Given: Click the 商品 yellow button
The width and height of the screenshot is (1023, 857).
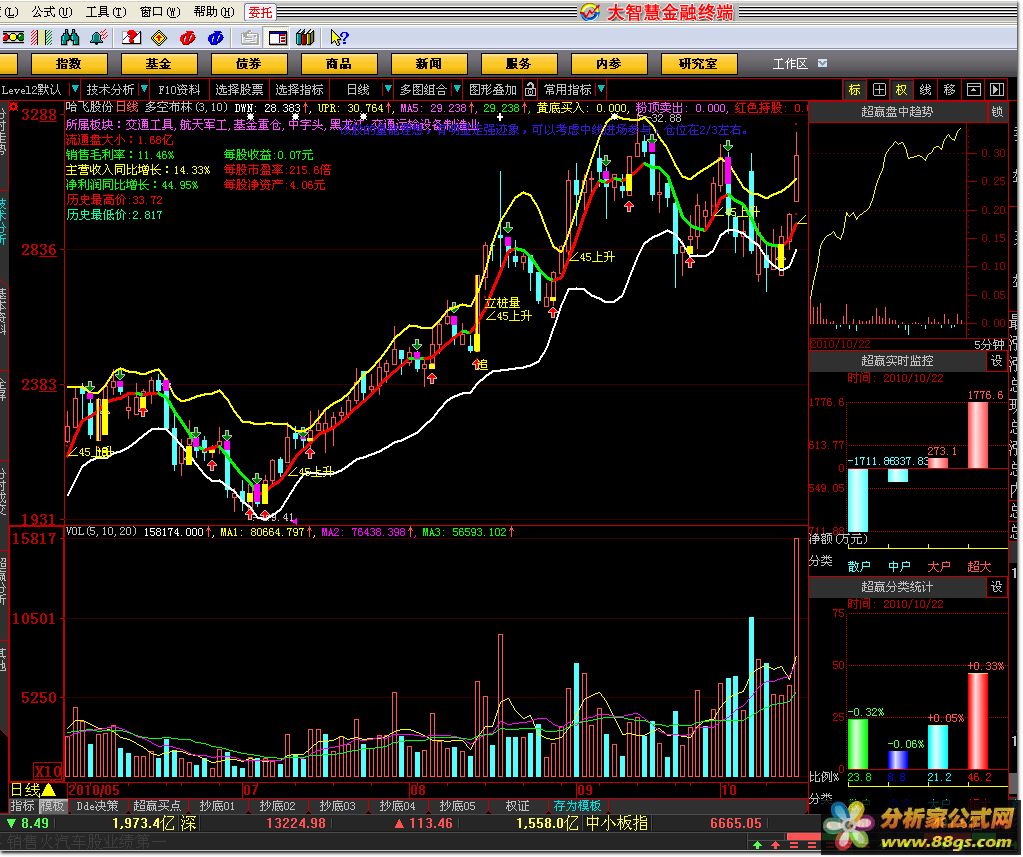Looking at the screenshot, I should 339,64.
